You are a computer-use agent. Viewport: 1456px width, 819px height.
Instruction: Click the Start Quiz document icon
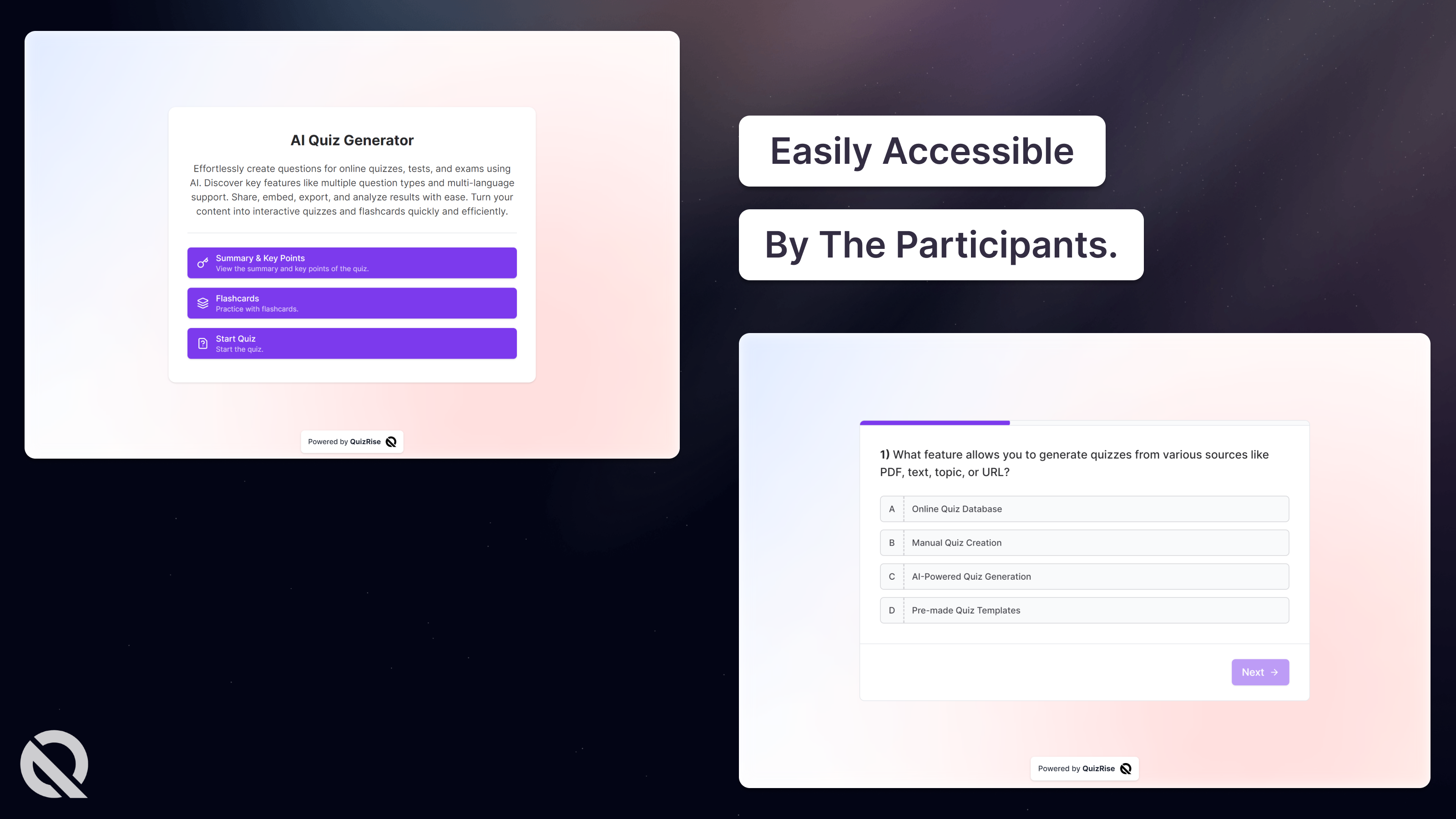[203, 343]
